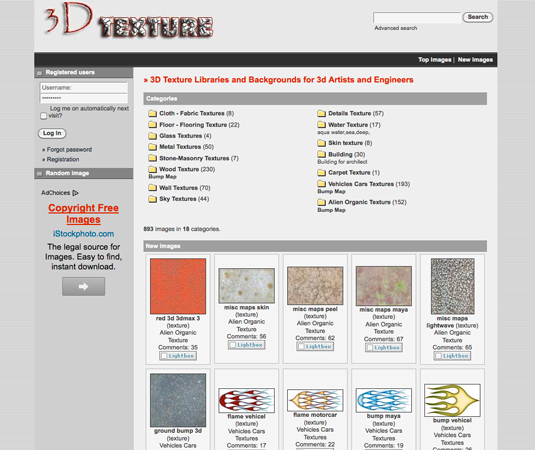Open the Details Texture folder icon

pyautogui.click(x=321, y=113)
